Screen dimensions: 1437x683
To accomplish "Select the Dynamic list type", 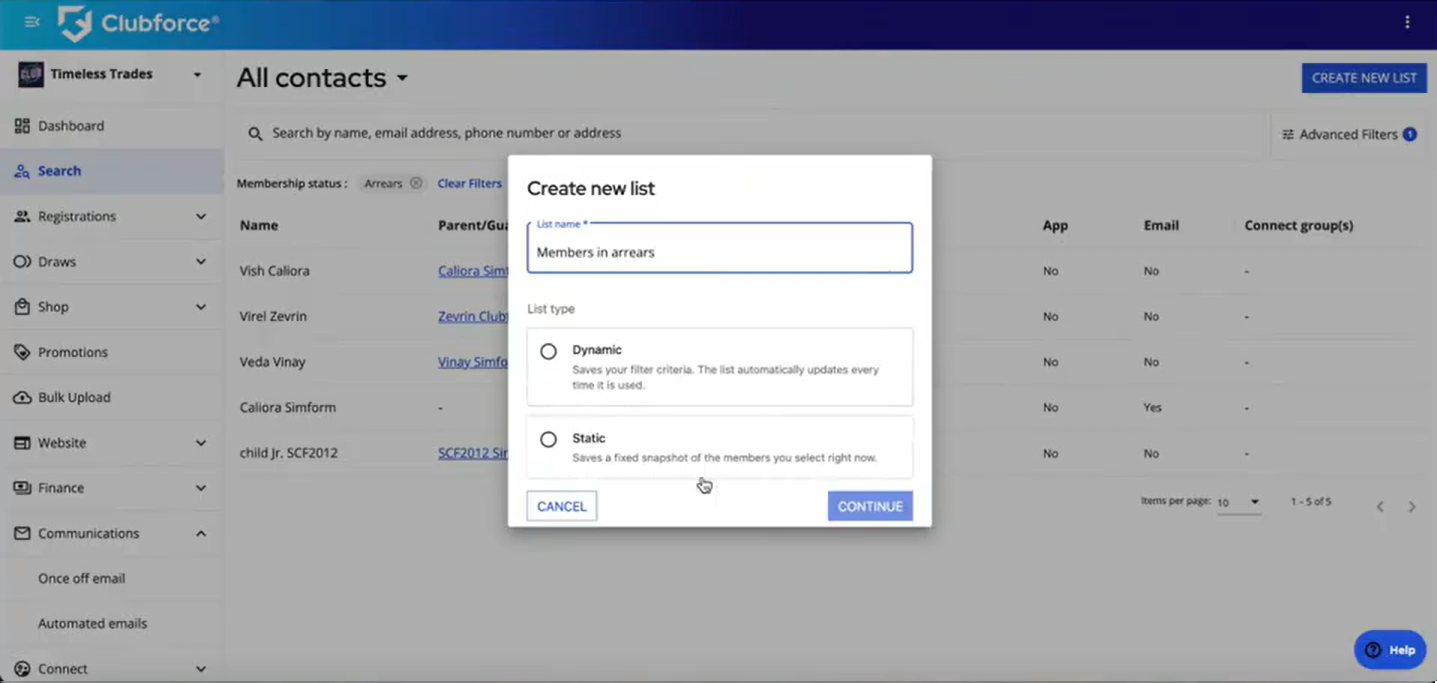I will pyautogui.click(x=548, y=352).
